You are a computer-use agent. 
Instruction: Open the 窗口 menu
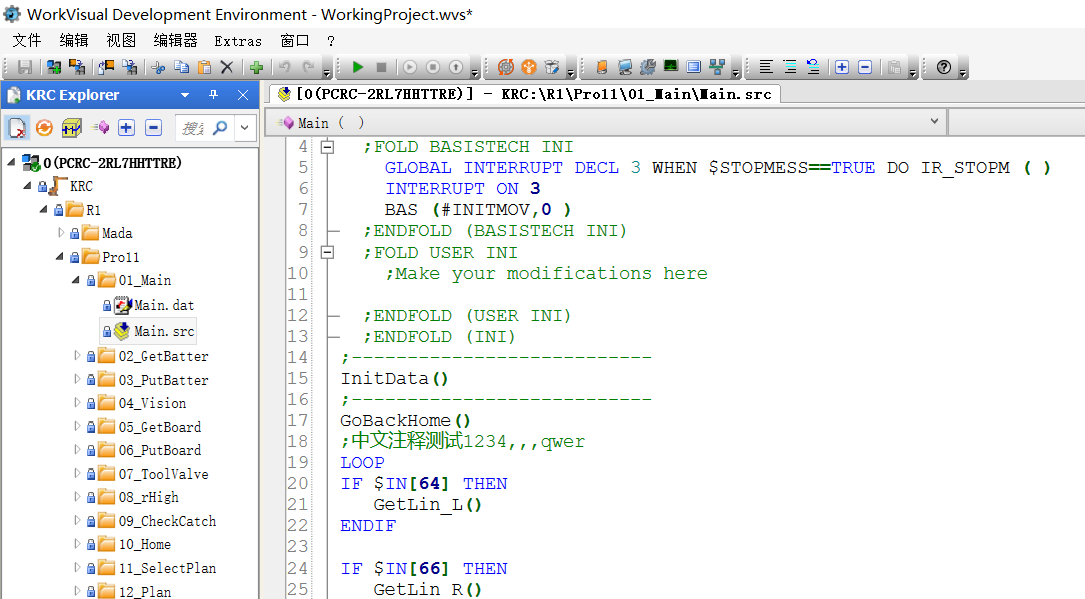point(295,41)
